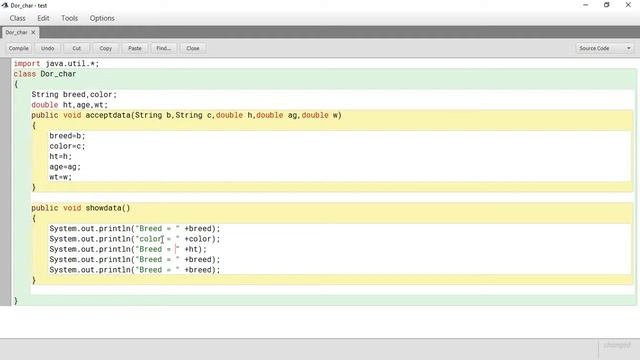Click the showdata() method signature
The width and height of the screenshot is (640, 360).
click(x=81, y=208)
